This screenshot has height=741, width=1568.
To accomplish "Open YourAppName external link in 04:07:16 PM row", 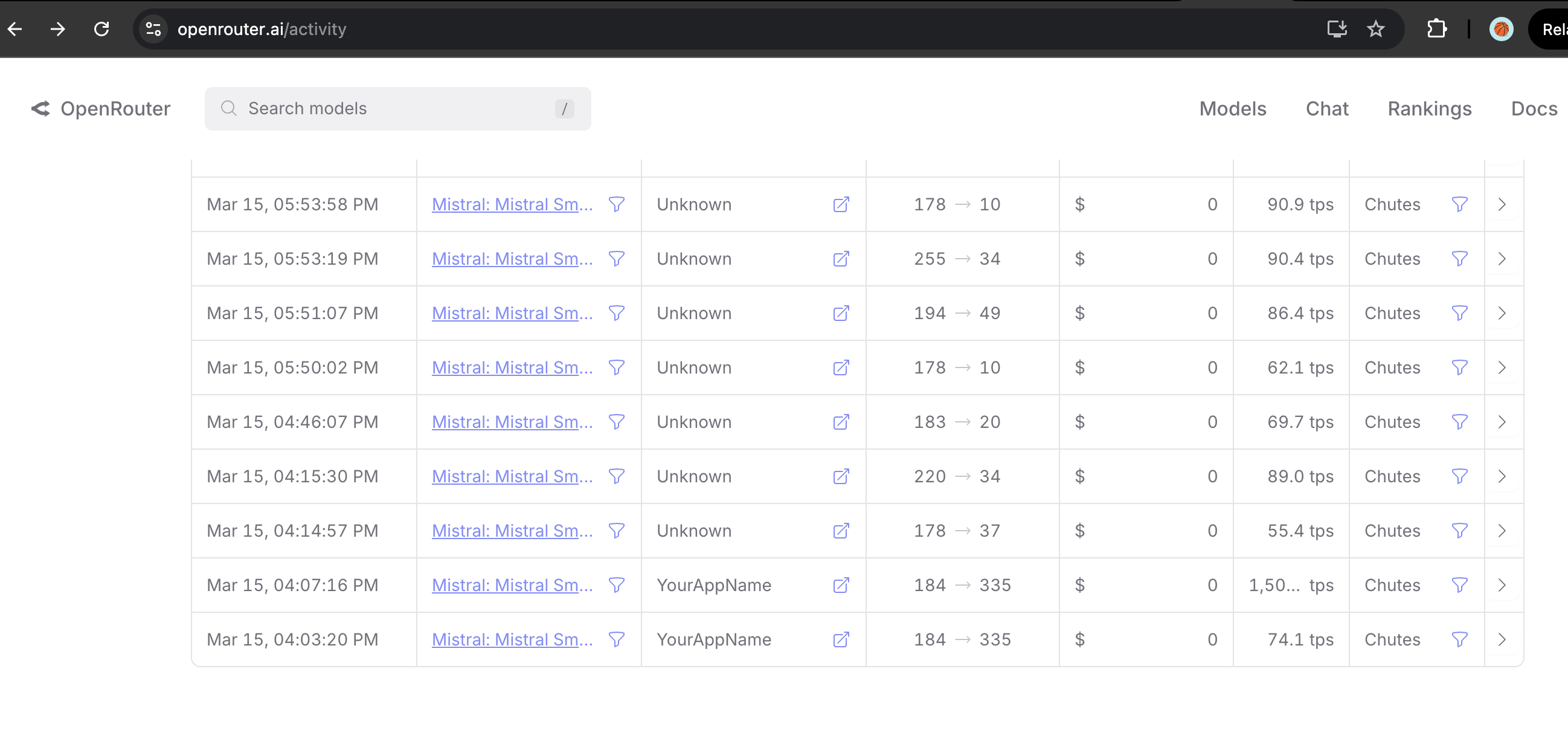I will pos(841,586).
